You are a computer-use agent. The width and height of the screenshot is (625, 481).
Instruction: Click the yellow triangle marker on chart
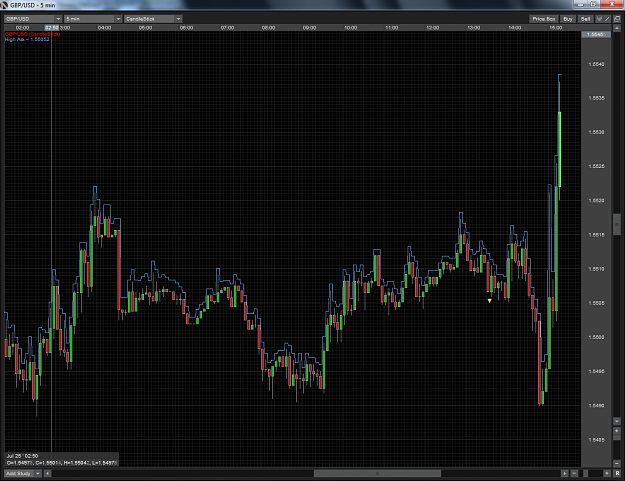489,301
